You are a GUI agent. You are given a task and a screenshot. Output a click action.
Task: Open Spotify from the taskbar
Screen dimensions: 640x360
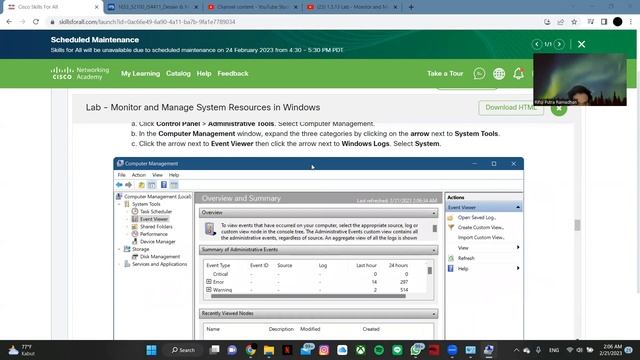point(379,350)
